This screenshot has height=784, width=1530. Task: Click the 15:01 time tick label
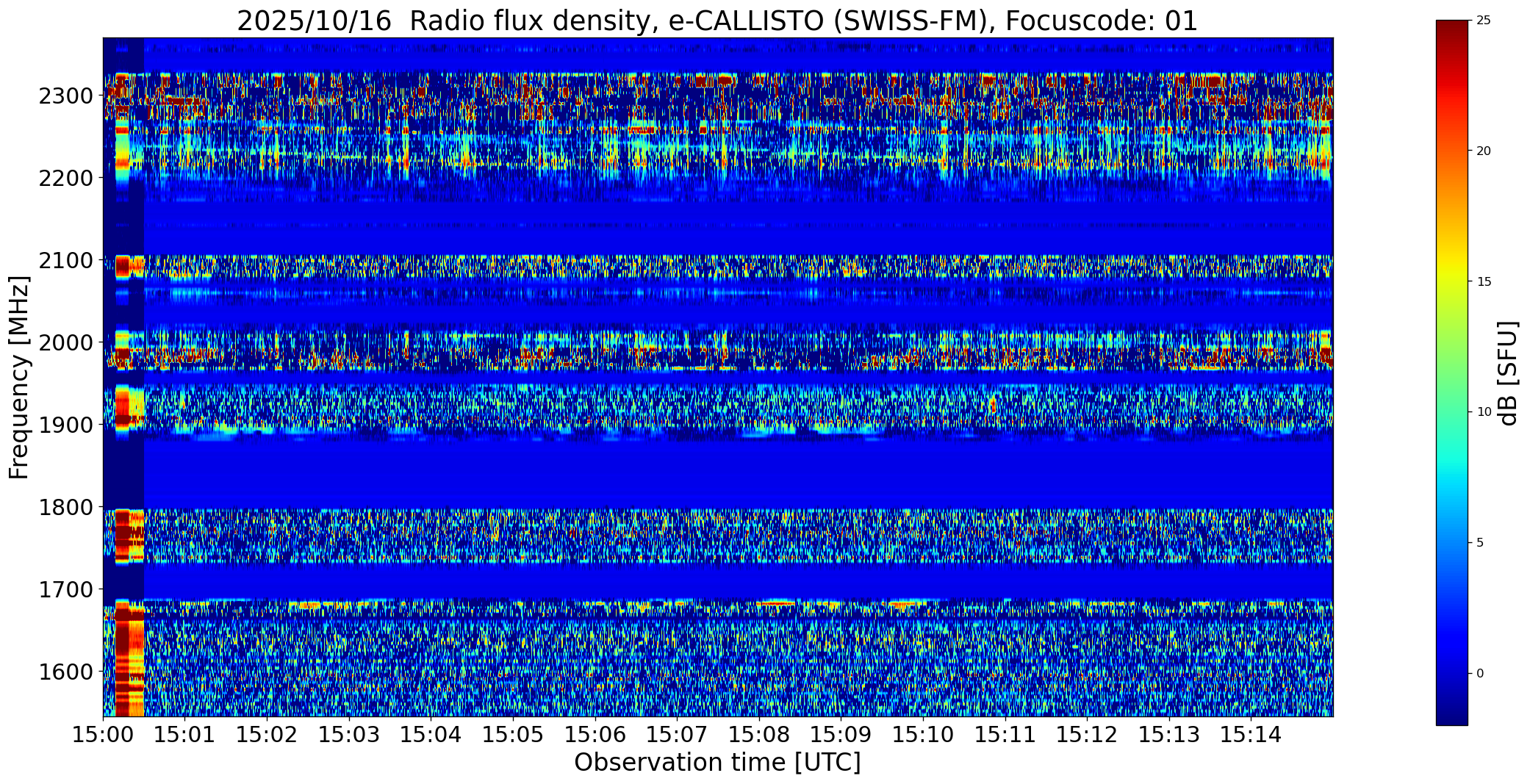coord(184,734)
